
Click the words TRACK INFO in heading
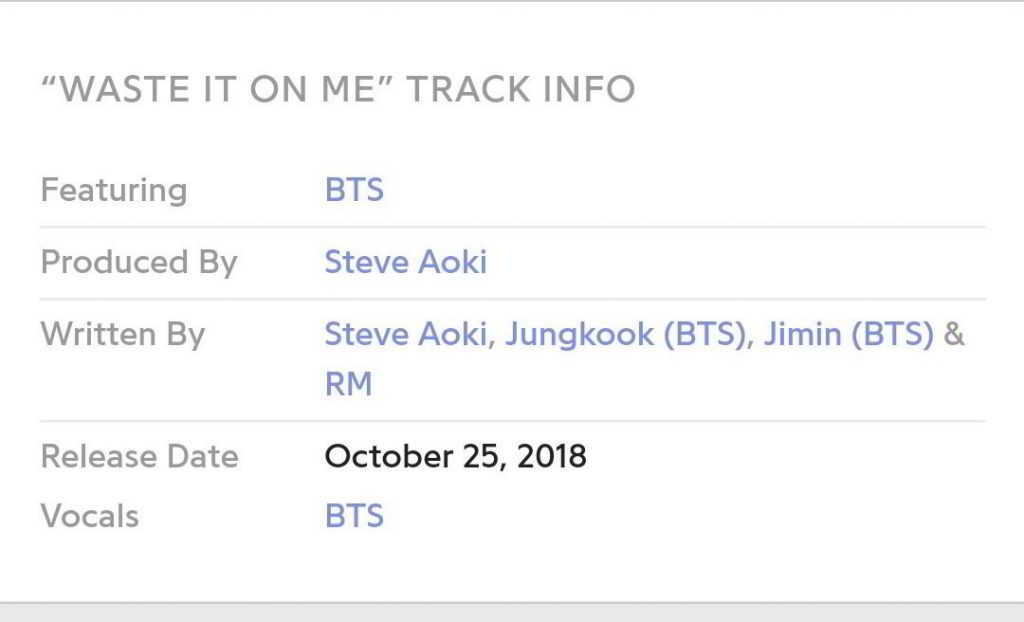click(520, 89)
